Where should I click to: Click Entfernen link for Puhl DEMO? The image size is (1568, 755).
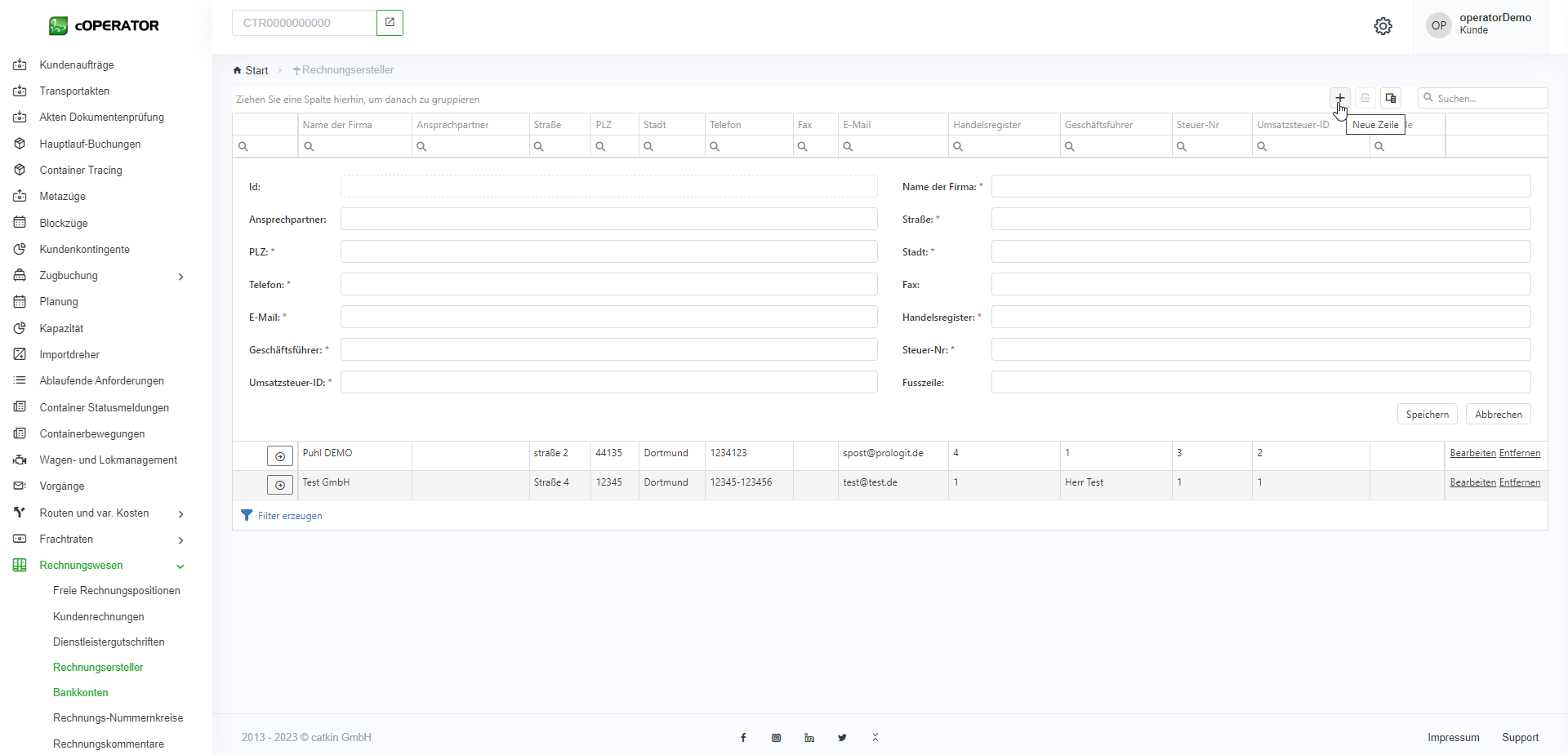click(x=1519, y=453)
